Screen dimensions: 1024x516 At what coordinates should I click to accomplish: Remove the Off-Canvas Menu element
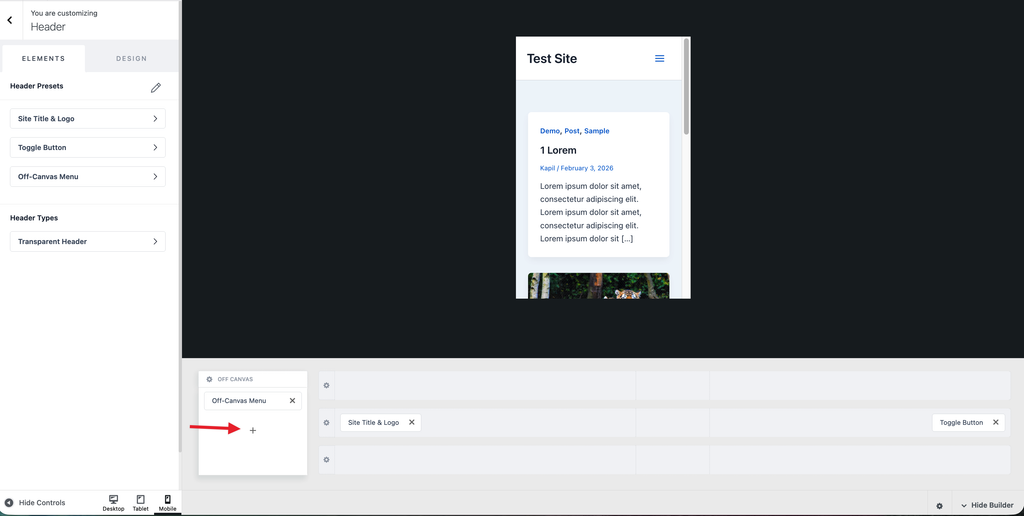pyautogui.click(x=292, y=401)
